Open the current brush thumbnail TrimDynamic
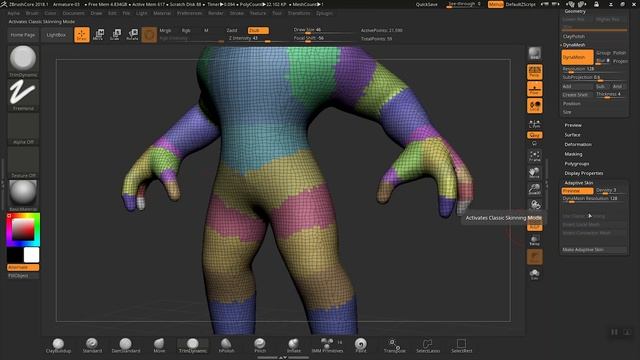The height and width of the screenshot is (360, 640). (23, 61)
